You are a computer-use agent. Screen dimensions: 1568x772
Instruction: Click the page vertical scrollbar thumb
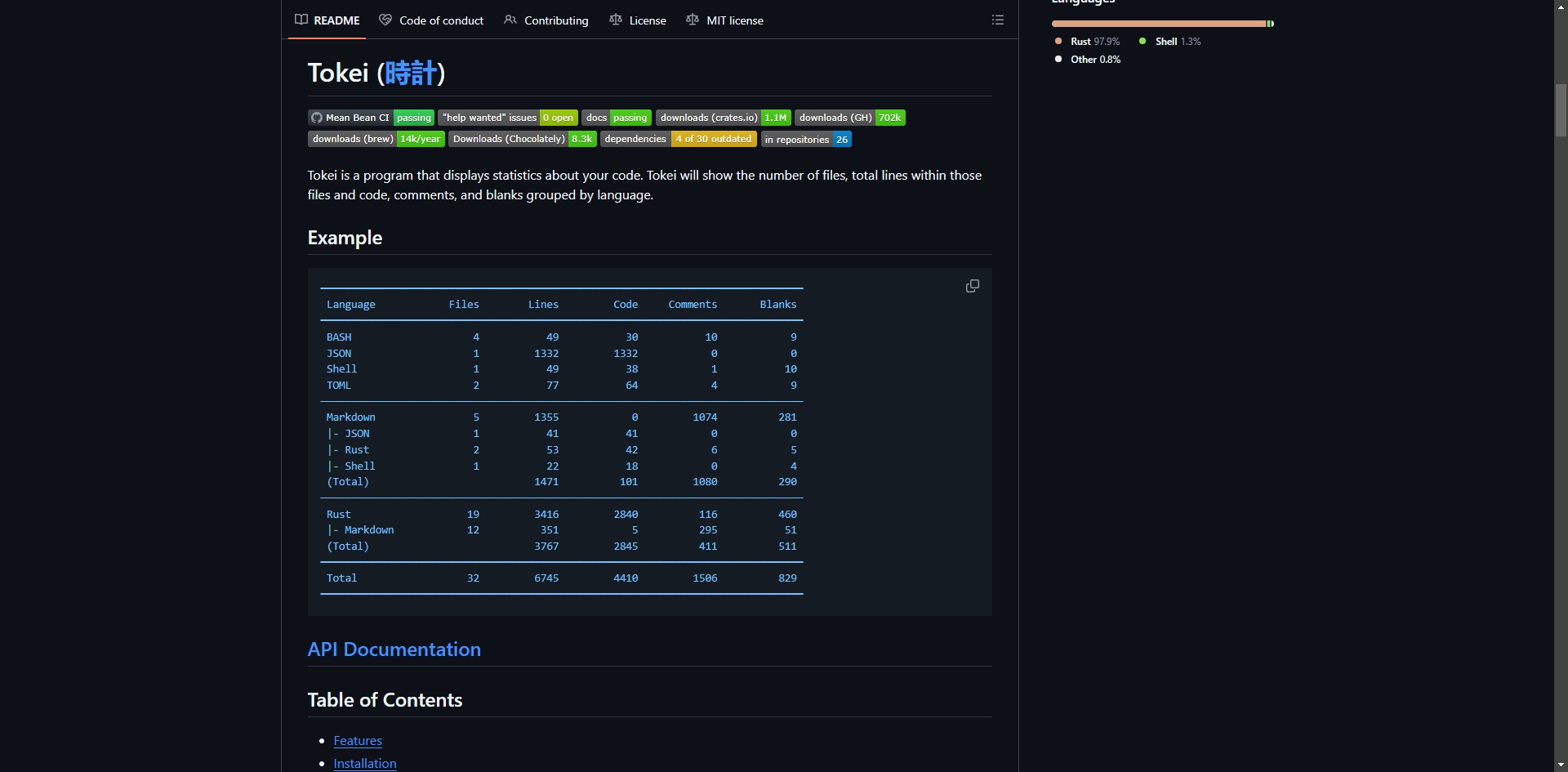[x=1561, y=109]
